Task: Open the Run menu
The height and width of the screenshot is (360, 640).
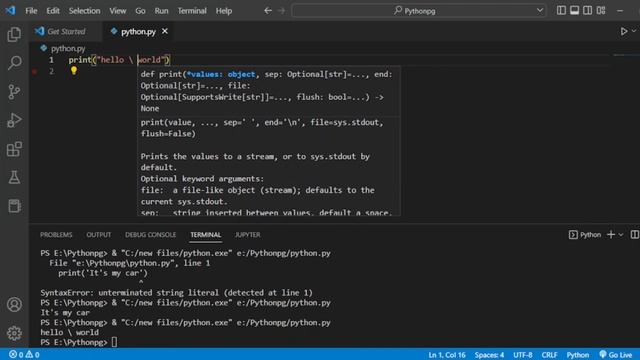Action: click(x=161, y=11)
